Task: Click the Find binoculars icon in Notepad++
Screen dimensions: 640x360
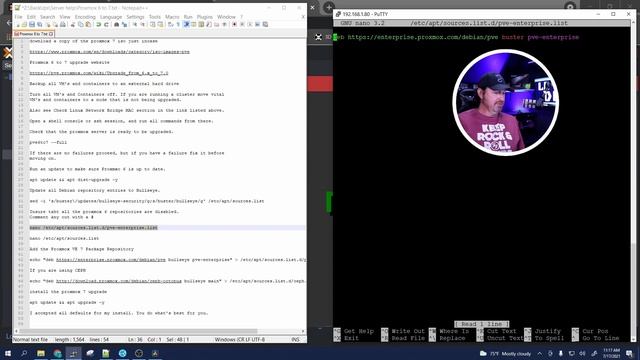Action: (x=116, y=24)
